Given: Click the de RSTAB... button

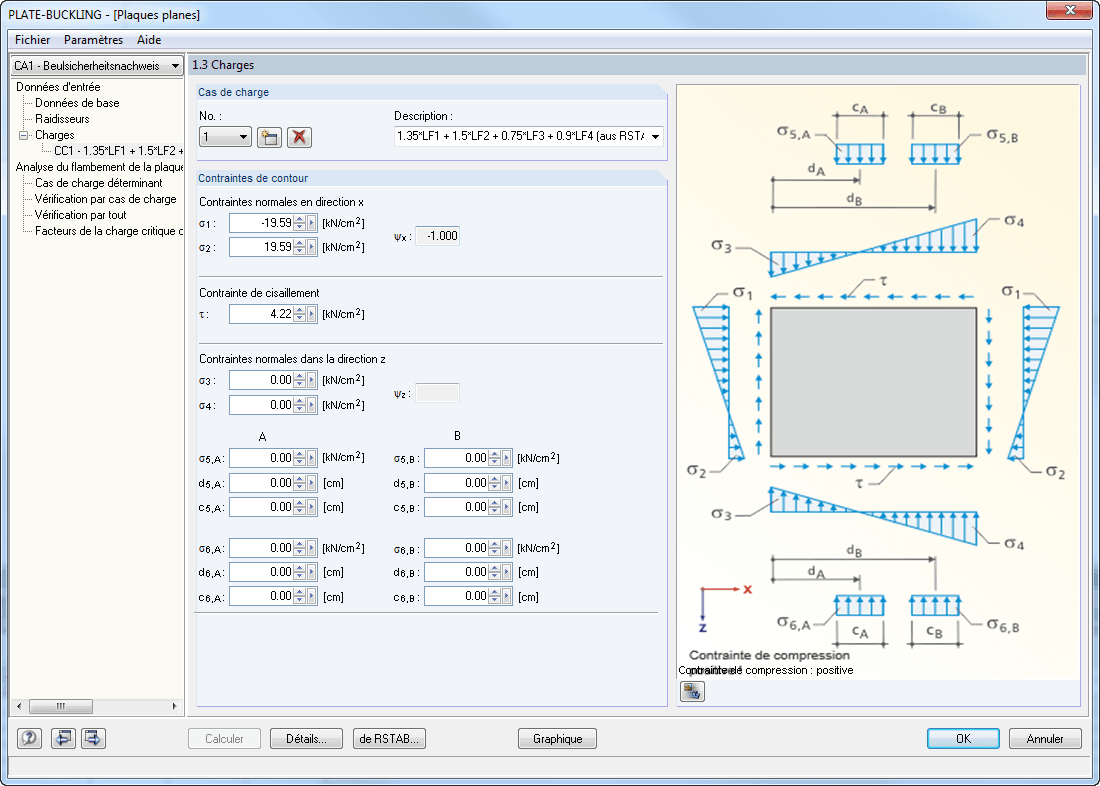Looking at the screenshot, I should coord(389,738).
